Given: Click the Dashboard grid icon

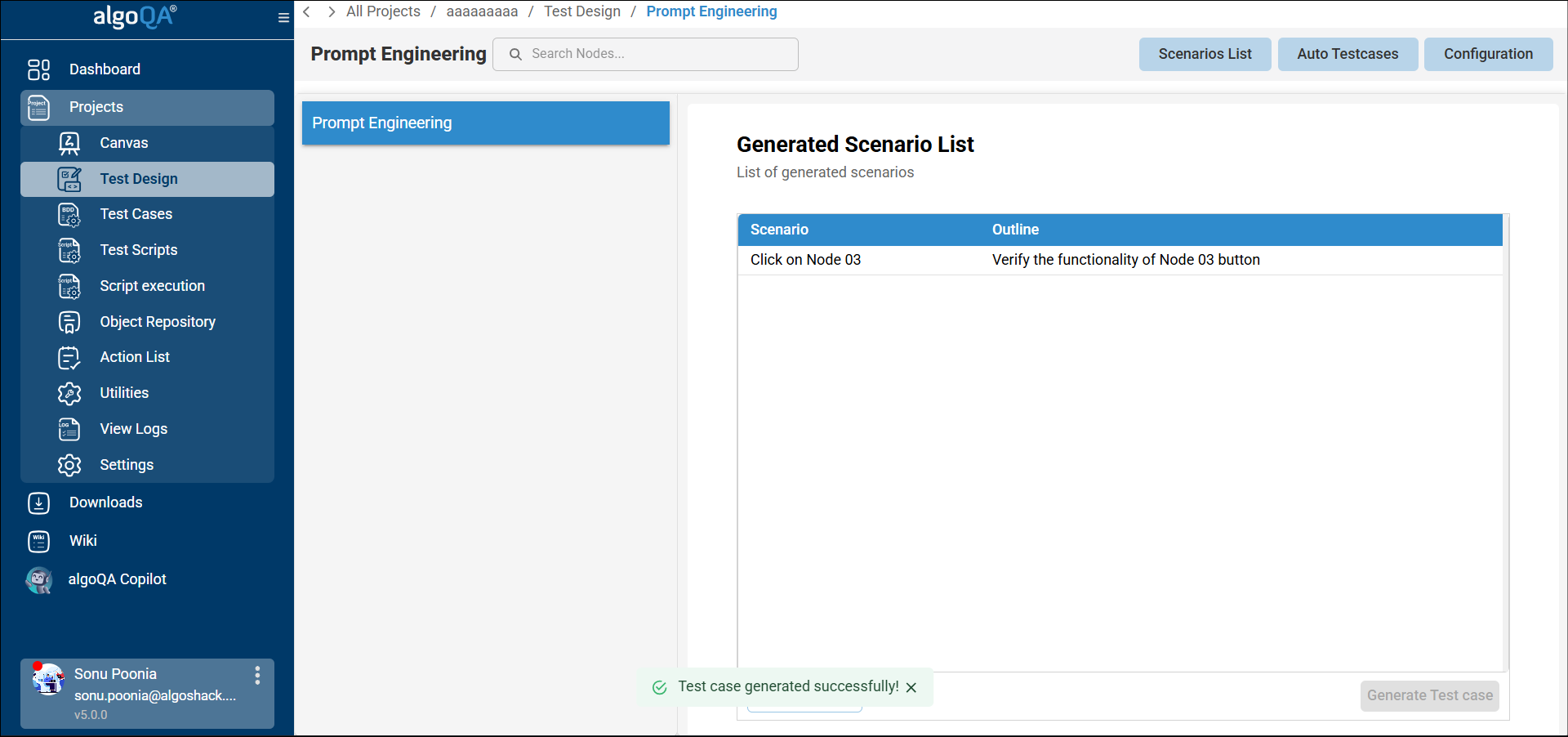Looking at the screenshot, I should coord(38,69).
